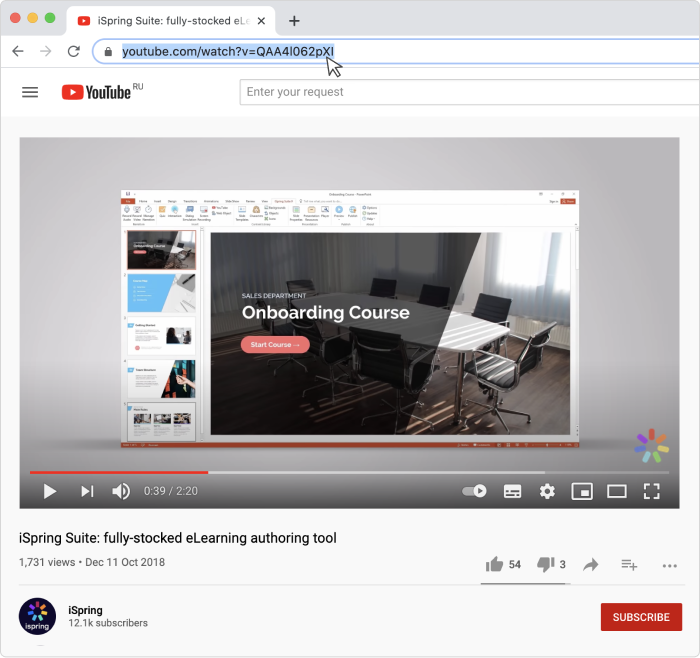Click '1,731 views' text
700x658 pixels.
coord(47,562)
